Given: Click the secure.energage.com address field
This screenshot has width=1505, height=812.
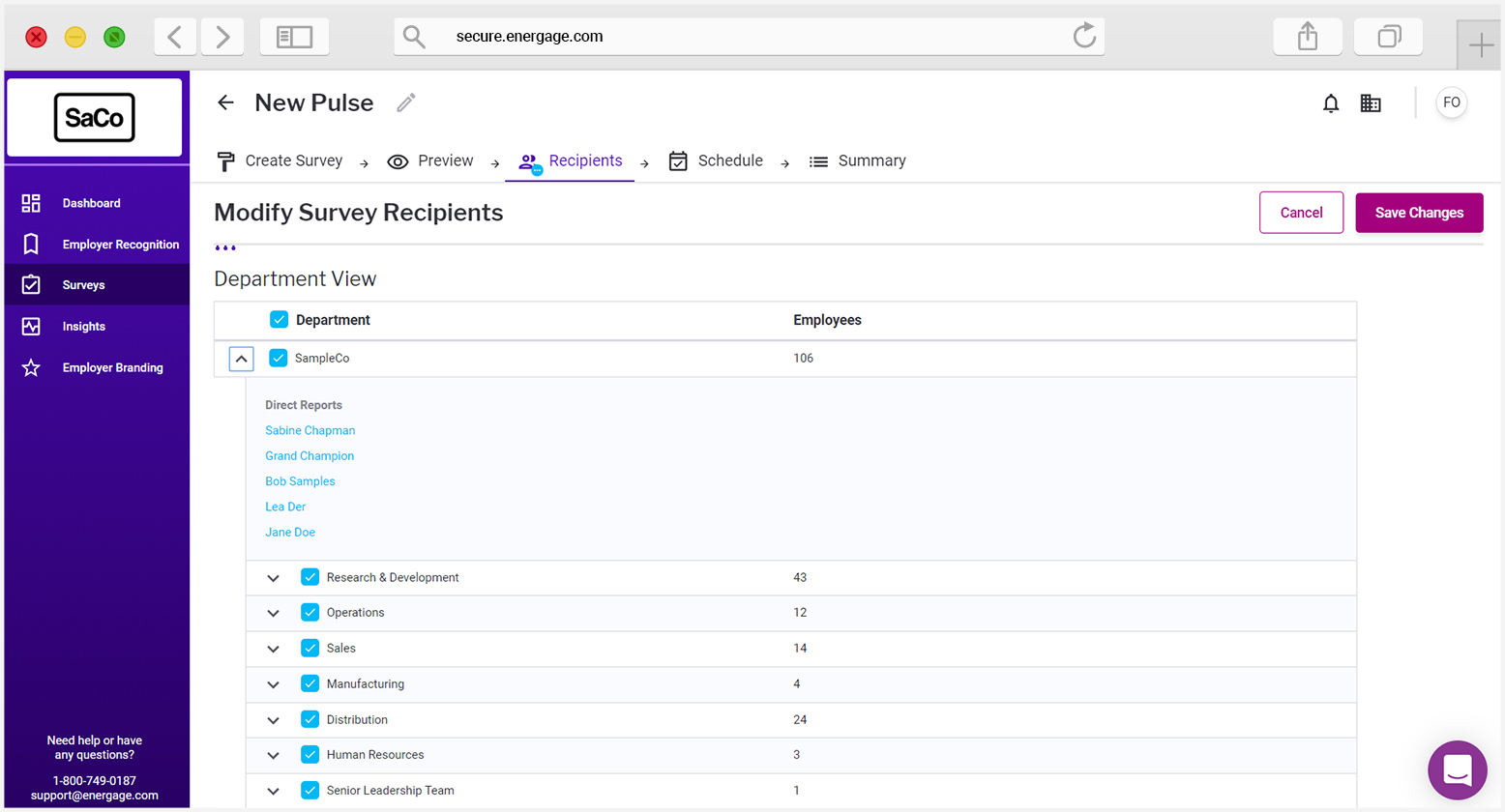Looking at the screenshot, I should [750, 37].
